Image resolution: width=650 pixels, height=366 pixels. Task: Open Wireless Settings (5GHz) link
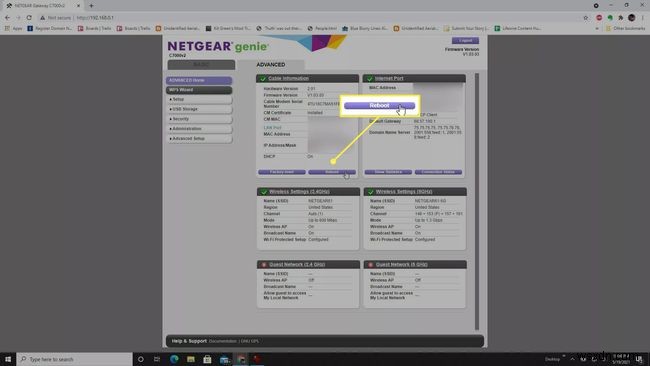point(404,192)
